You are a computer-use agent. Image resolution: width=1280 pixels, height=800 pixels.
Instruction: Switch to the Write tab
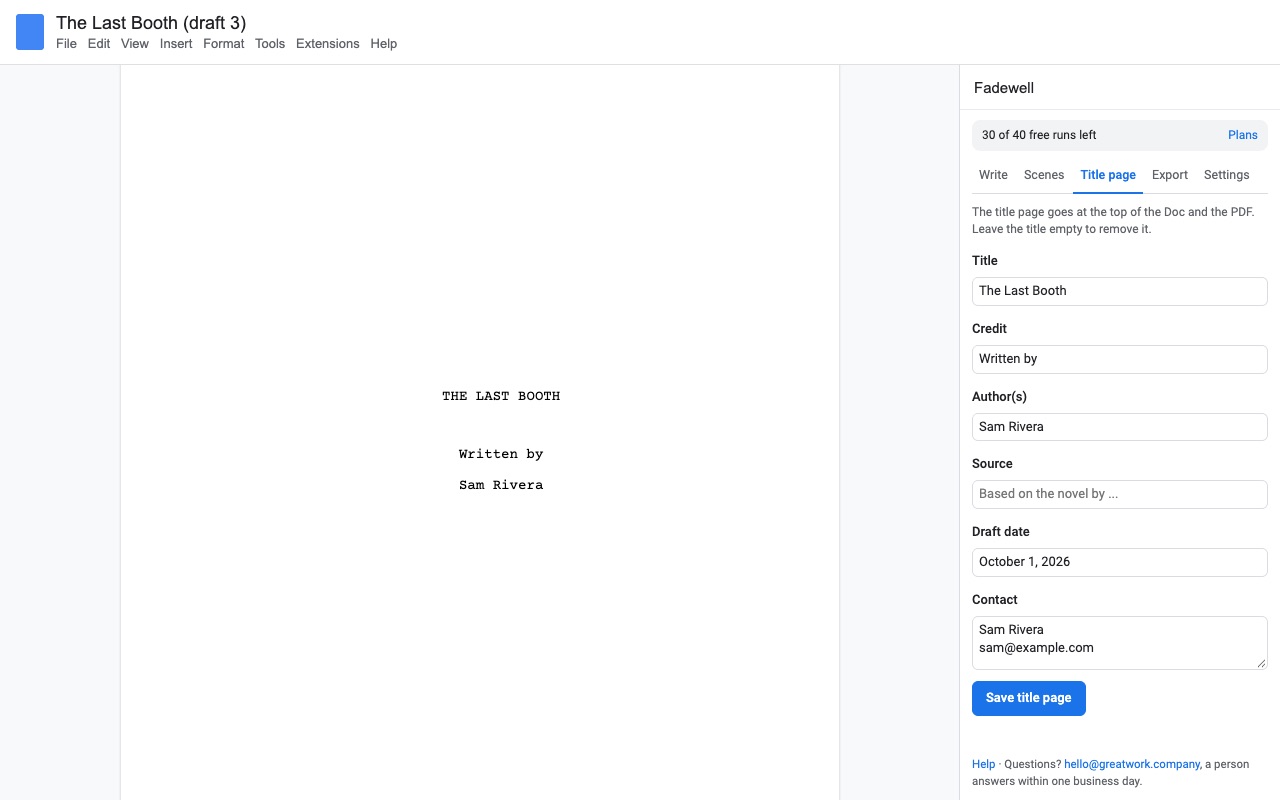click(993, 175)
